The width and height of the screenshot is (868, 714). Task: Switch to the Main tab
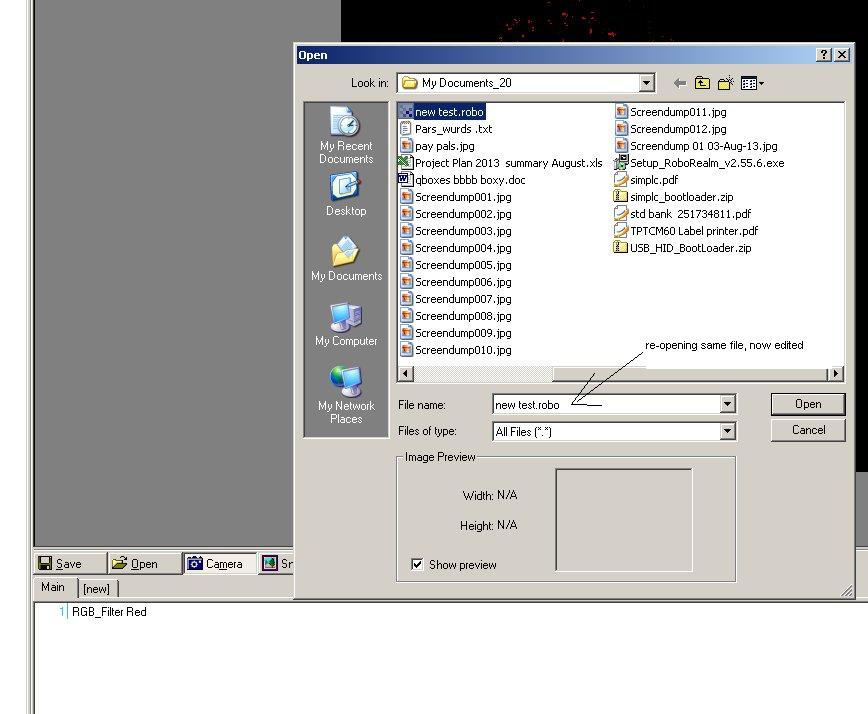click(53, 588)
